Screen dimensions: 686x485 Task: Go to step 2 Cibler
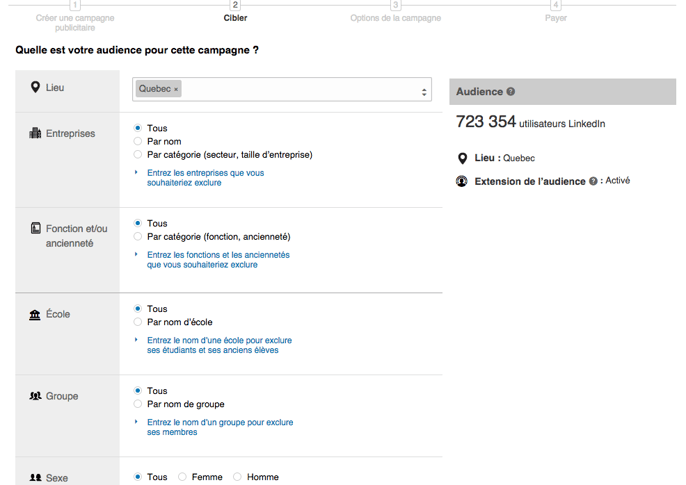[235, 12]
